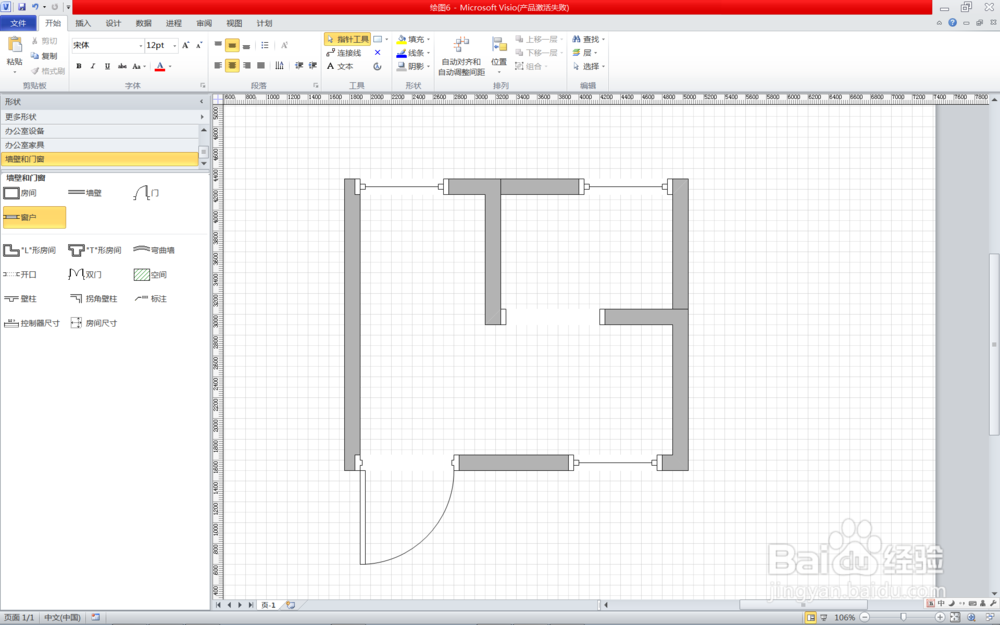
Task: Click the zoom out minus button
Action: pos(864,617)
